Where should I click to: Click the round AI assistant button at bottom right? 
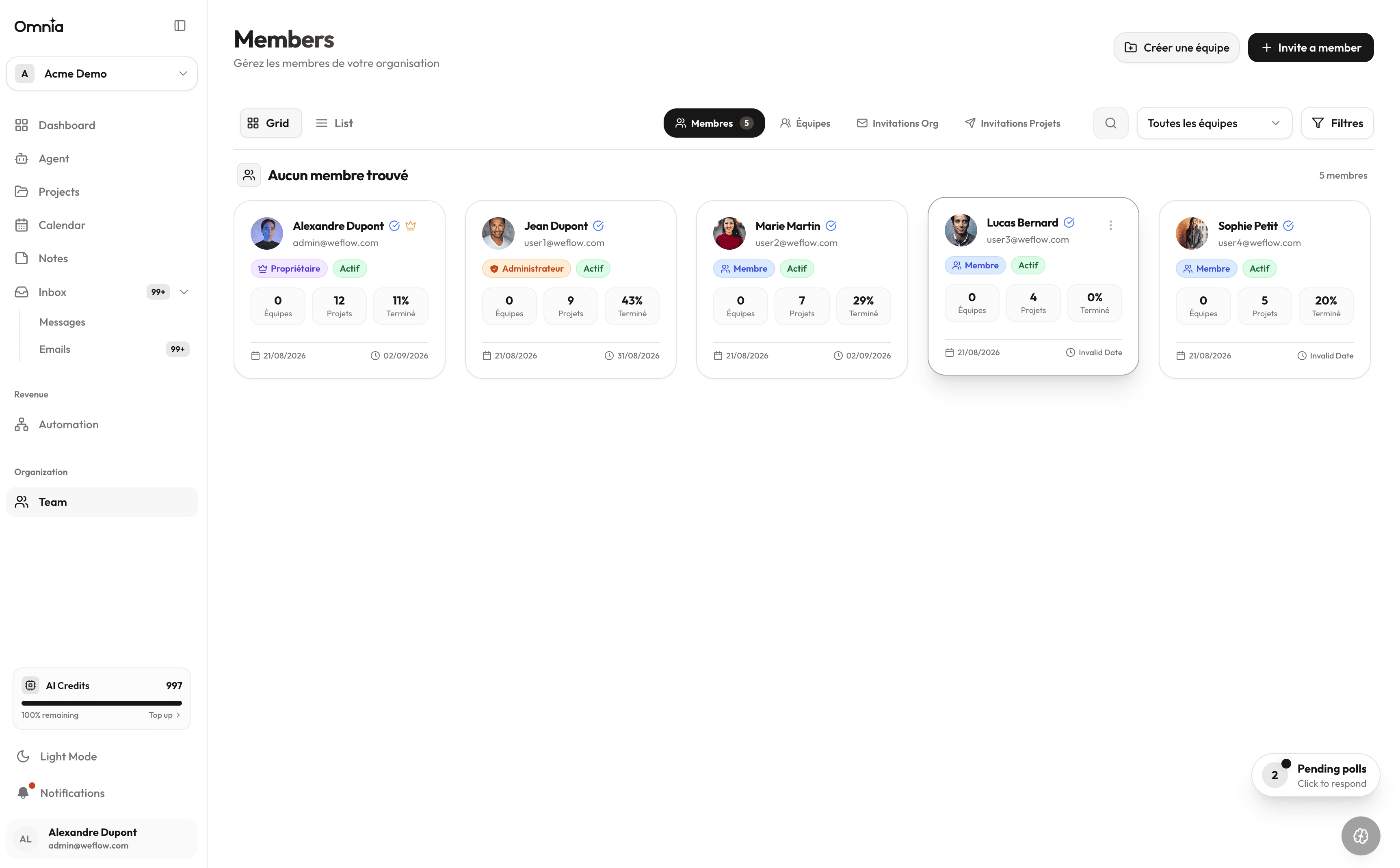coord(1360,836)
